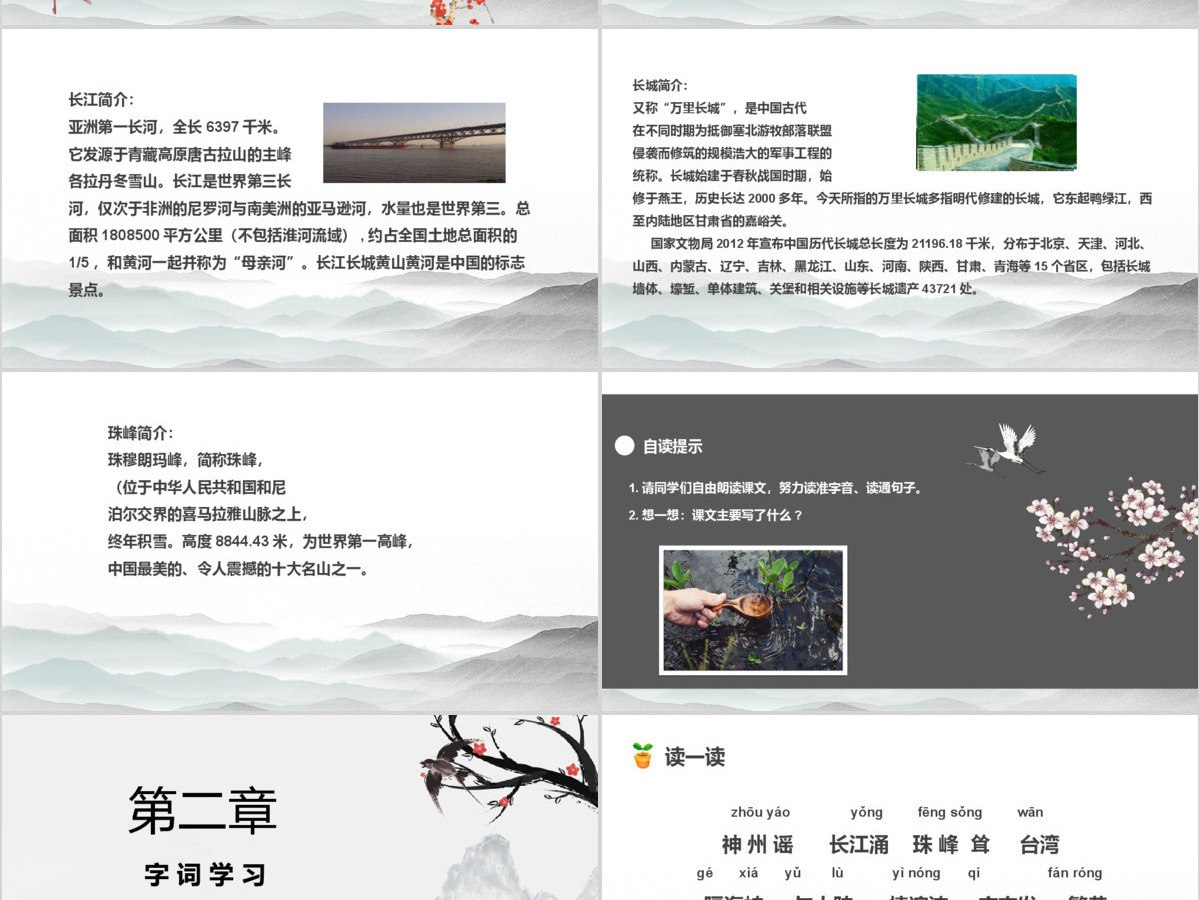Click the line 各拉丹冬雪山。长江是世界第三长

[x=180, y=181]
